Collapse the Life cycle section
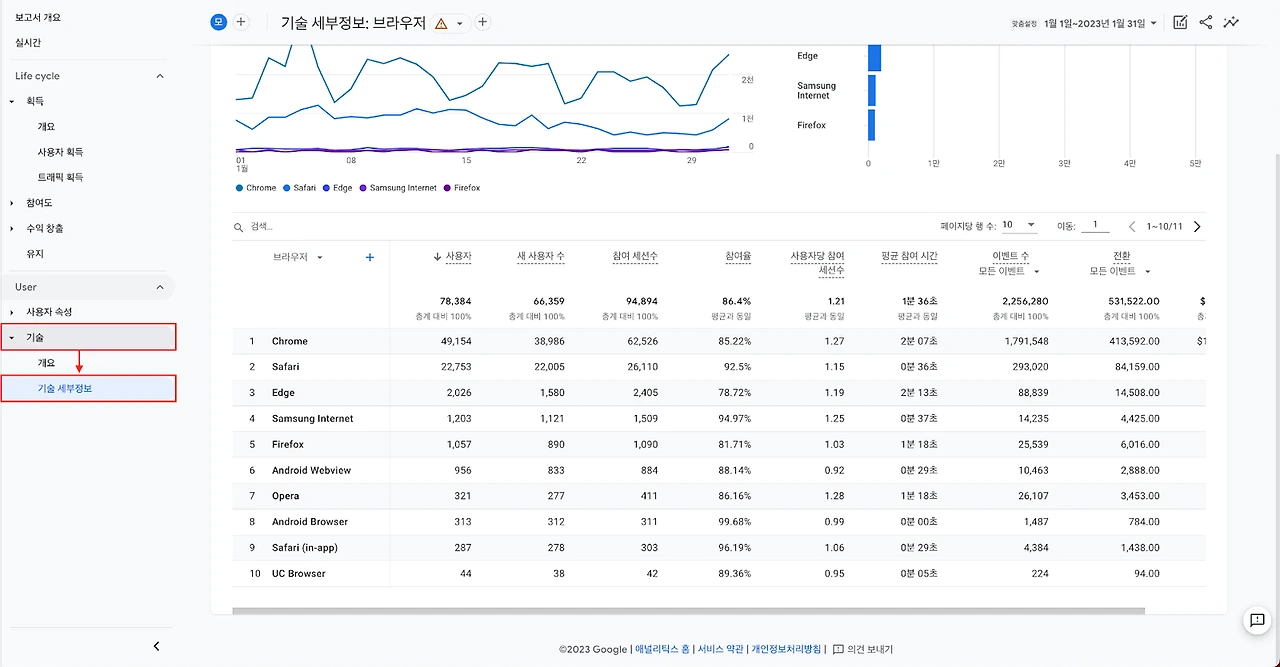 [x=160, y=76]
